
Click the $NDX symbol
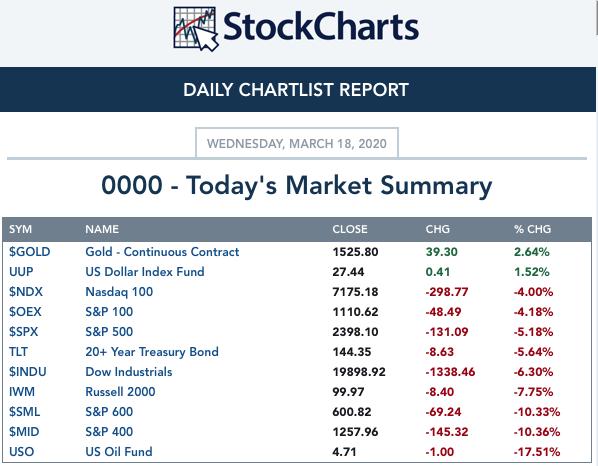pyautogui.click(x=26, y=292)
